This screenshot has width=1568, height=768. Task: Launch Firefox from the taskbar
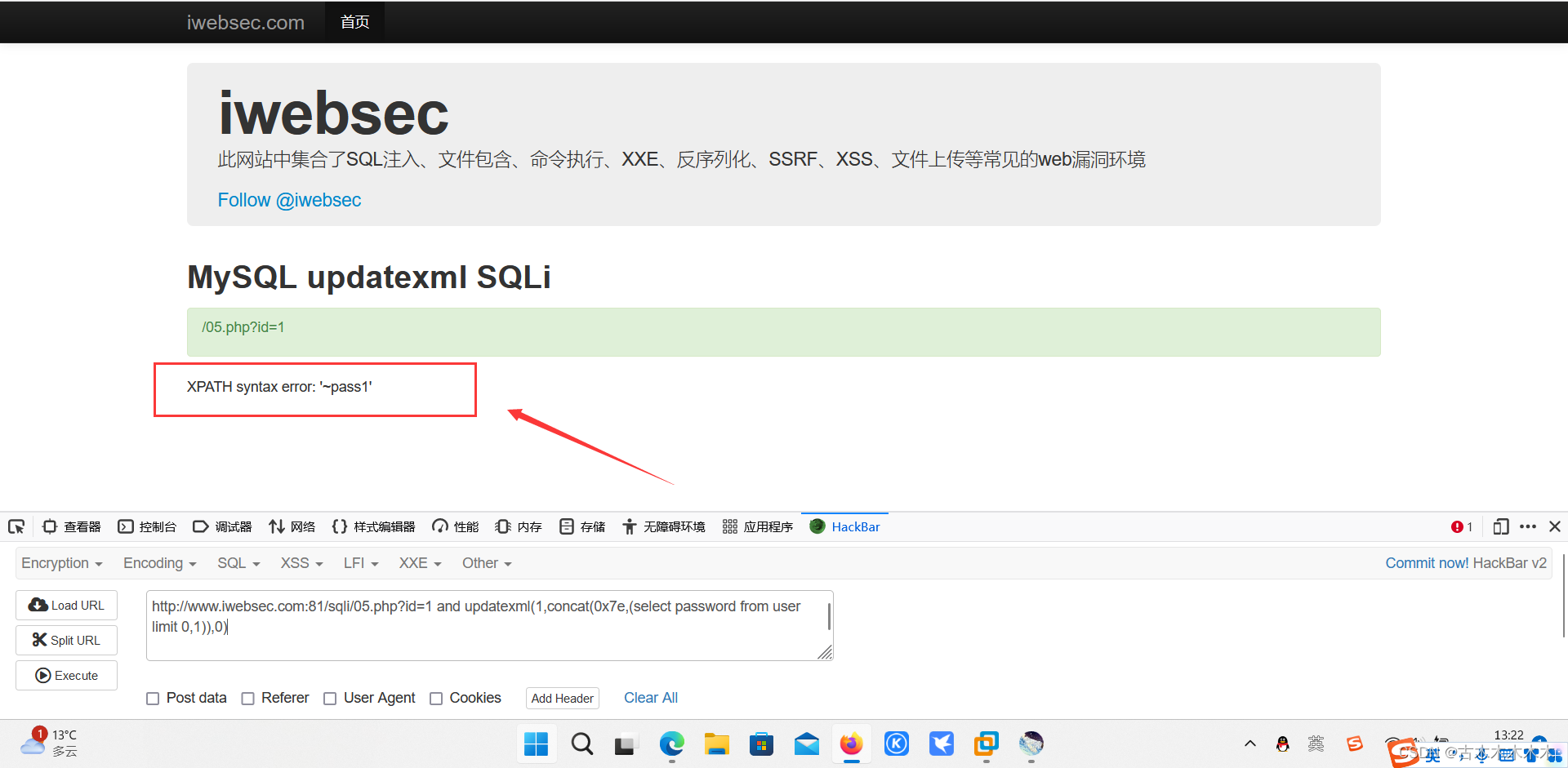851,744
